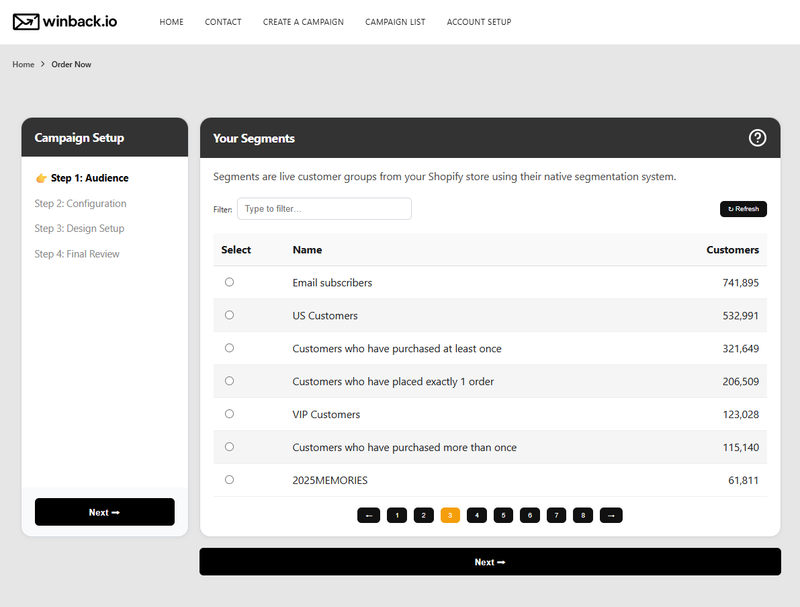Open Step 2: Configuration in the sidebar
The width and height of the screenshot is (800, 607).
tap(80, 204)
